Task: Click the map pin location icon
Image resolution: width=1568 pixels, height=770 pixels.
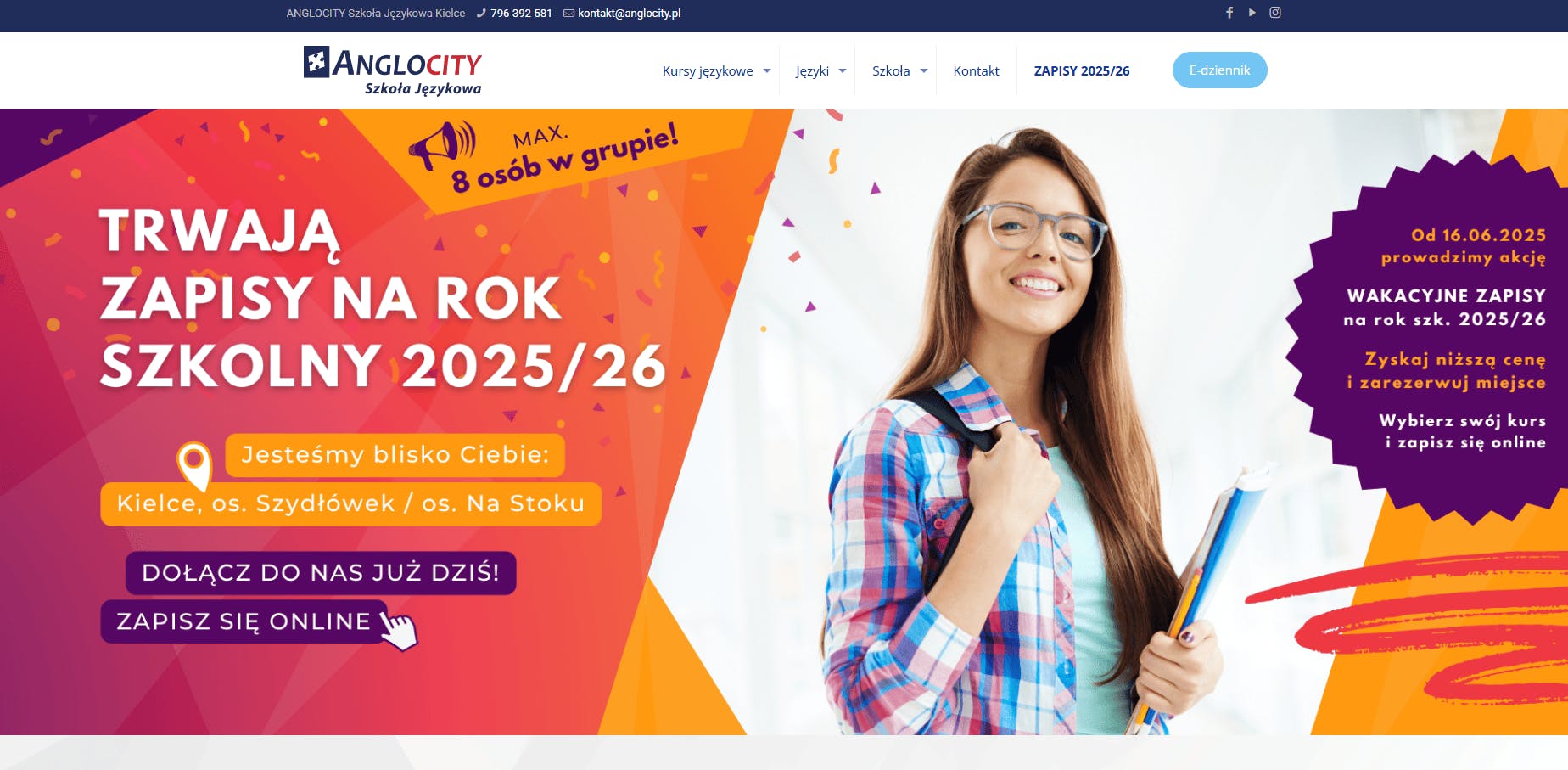Action: [194, 466]
